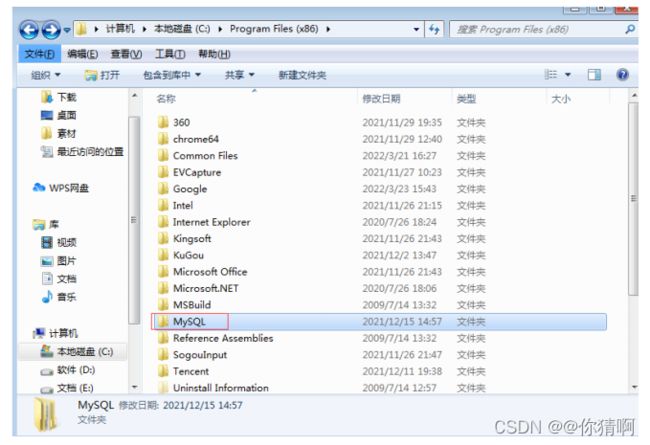Open the 查看(V) menu
Viewport: 650px width, 445px height.
point(126,54)
